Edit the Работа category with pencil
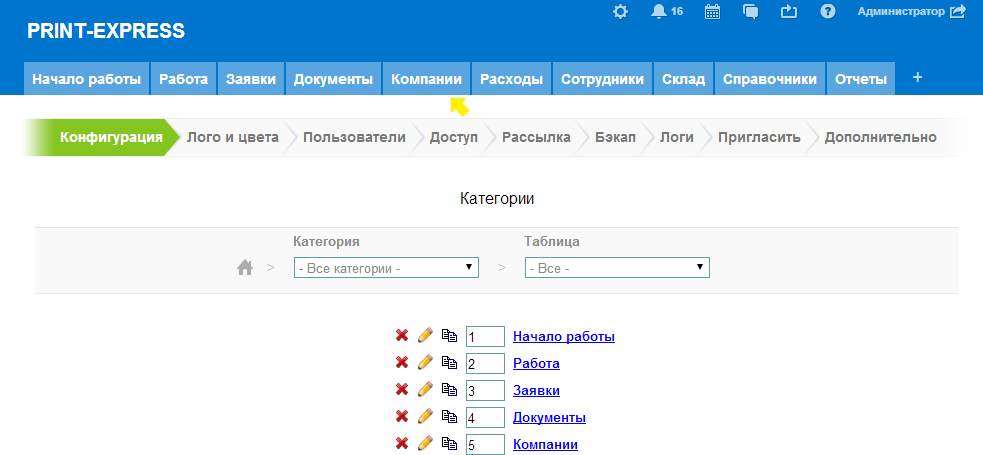983x455 pixels. (x=425, y=362)
